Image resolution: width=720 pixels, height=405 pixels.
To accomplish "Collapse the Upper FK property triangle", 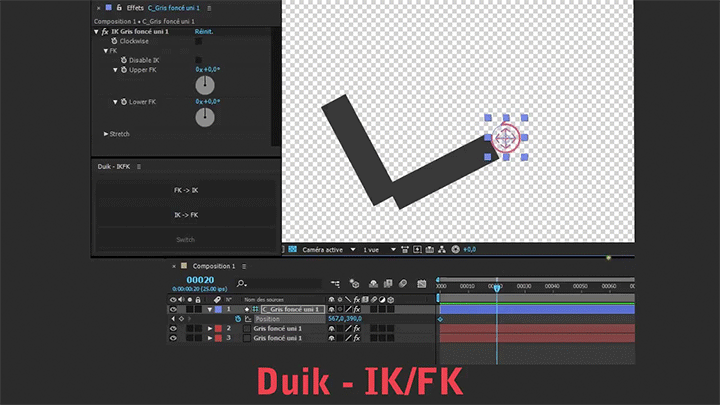I will [x=115, y=70].
